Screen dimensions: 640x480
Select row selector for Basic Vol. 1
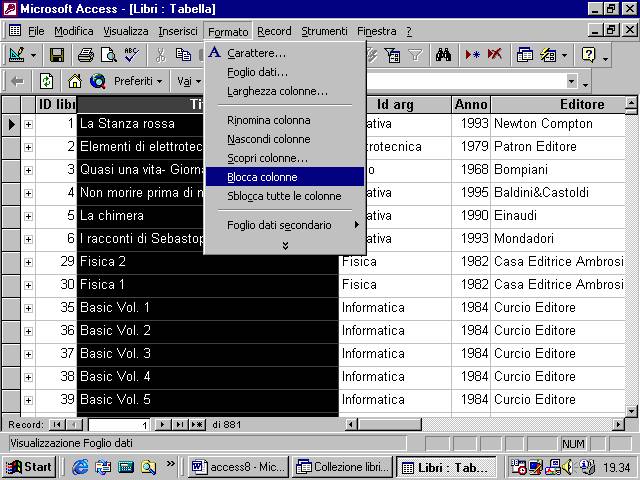pos(11,308)
